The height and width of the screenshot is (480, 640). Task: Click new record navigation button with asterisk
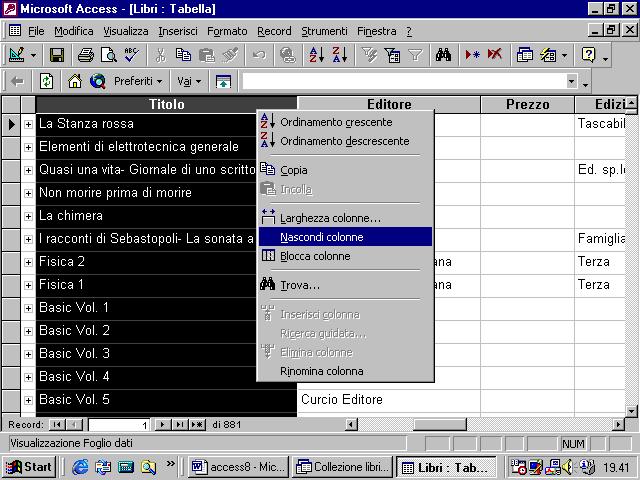click(197, 424)
